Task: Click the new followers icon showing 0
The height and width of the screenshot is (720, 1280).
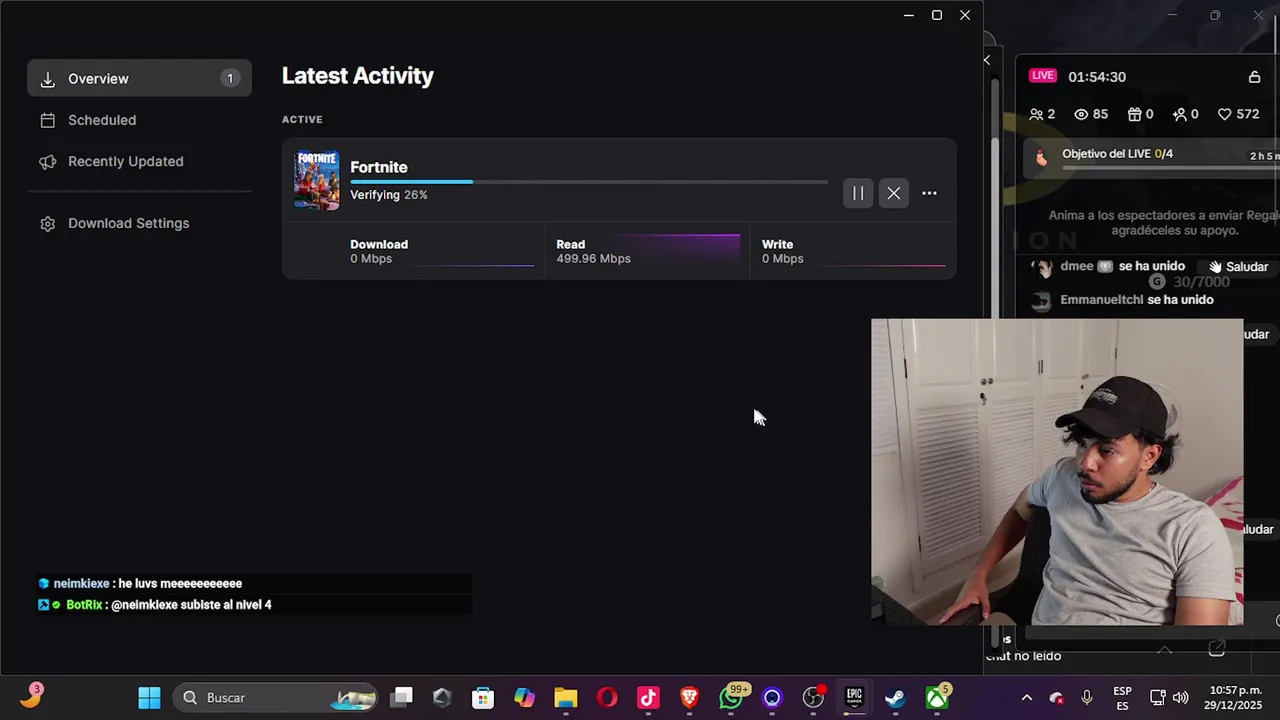Action: [x=1180, y=114]
